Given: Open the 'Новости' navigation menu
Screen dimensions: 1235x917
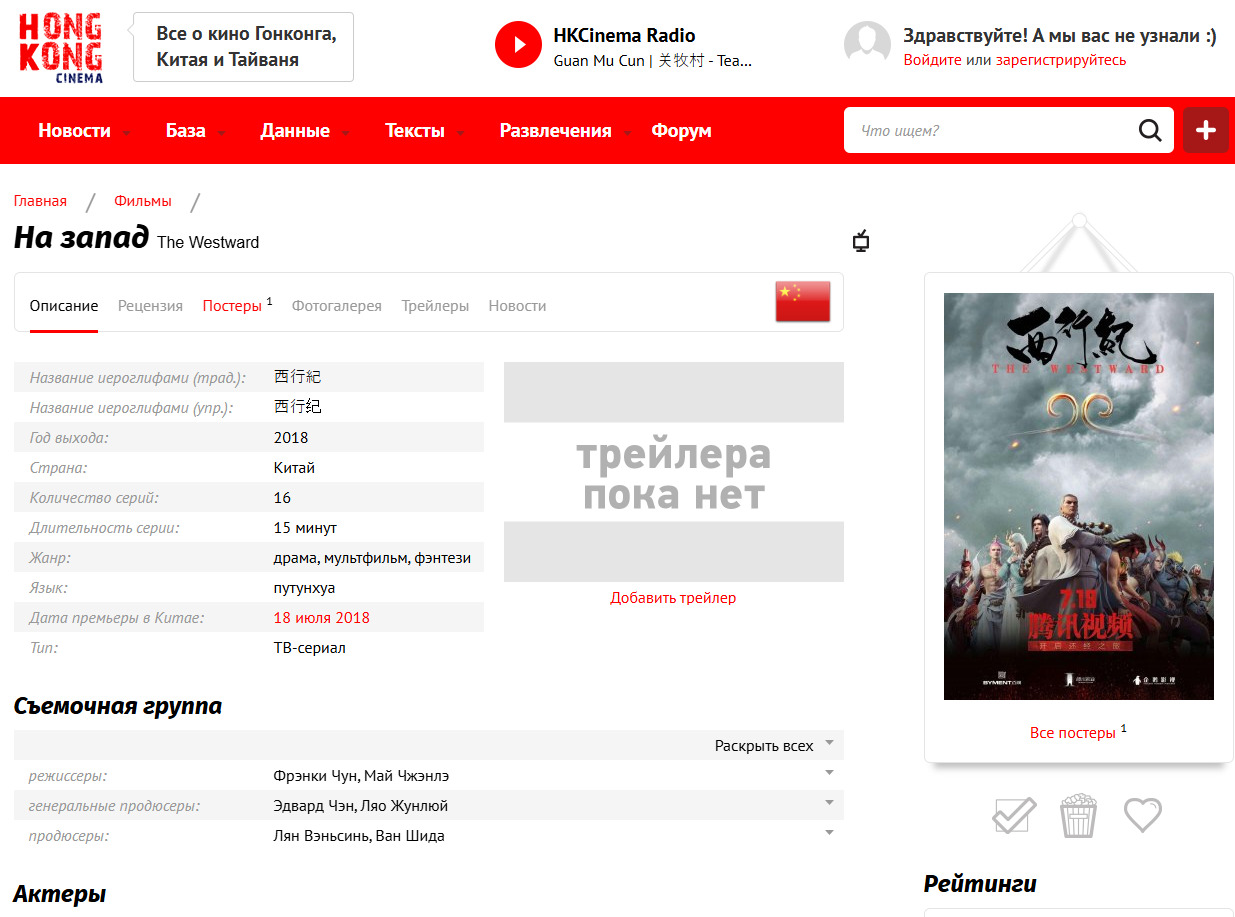Looking at the screenshot, I should click(x=75, y=131).
